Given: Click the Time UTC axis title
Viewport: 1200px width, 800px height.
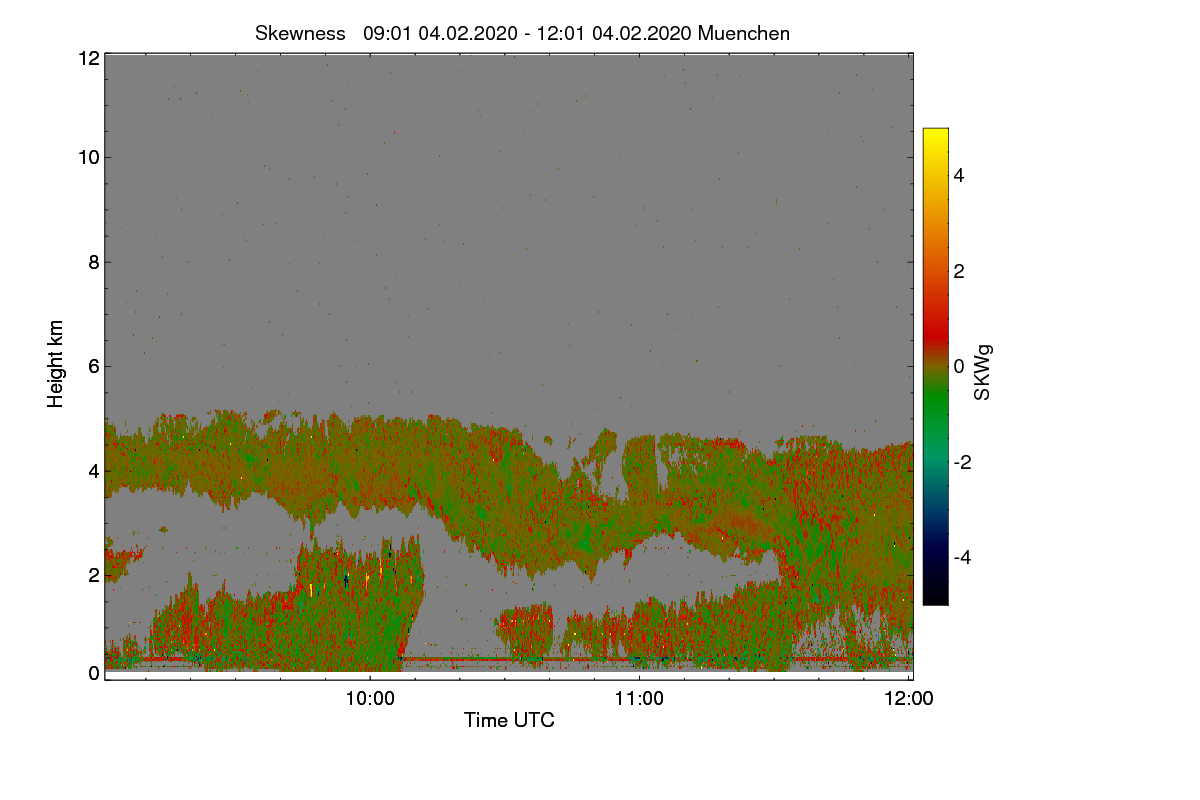Looking at the screenshot, I should [x=509, y=720].
